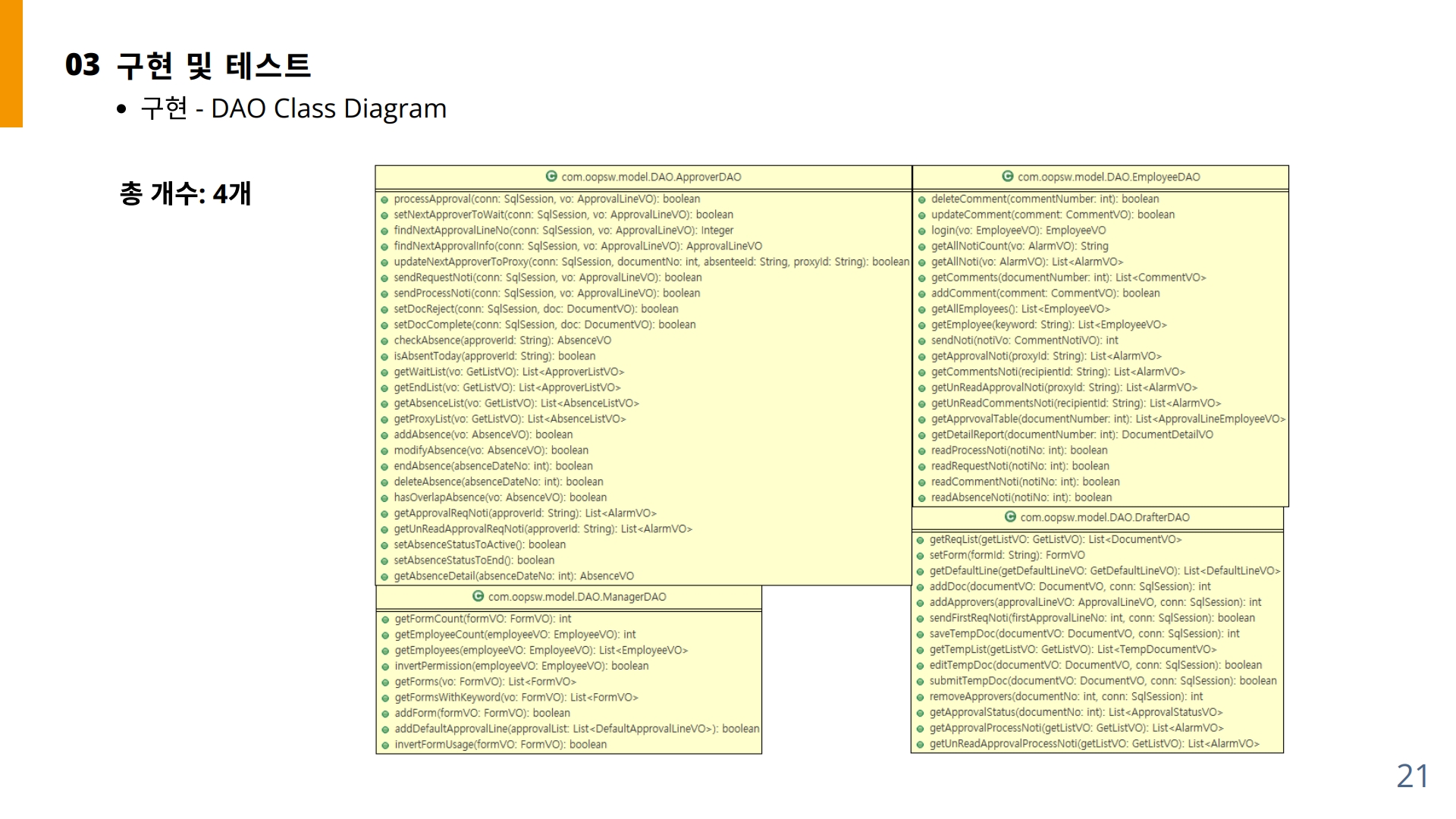
Task: Click green dot beside getFormCount method
Action: tap(385, 620)
